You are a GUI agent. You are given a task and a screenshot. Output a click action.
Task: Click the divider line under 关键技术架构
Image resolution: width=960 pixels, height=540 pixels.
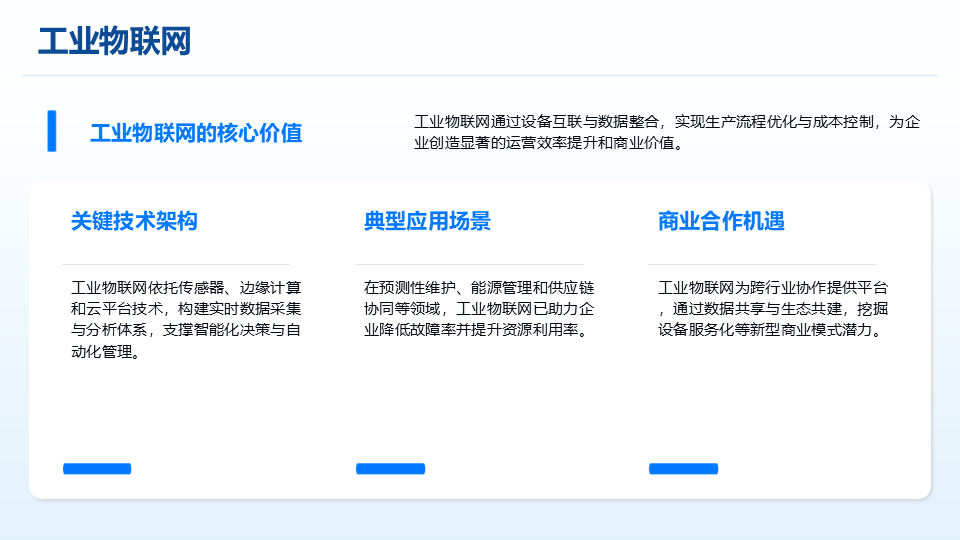tap(176, 264)
